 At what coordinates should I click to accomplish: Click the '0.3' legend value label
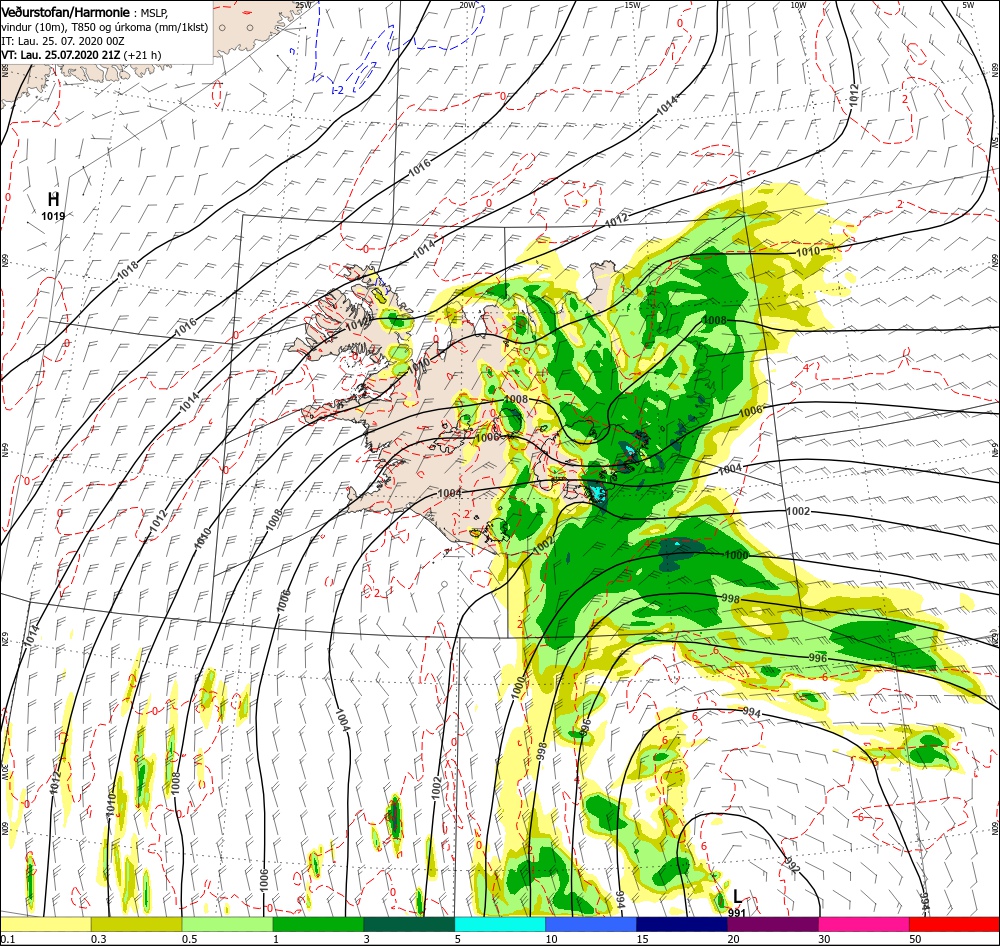pos(99,939)
